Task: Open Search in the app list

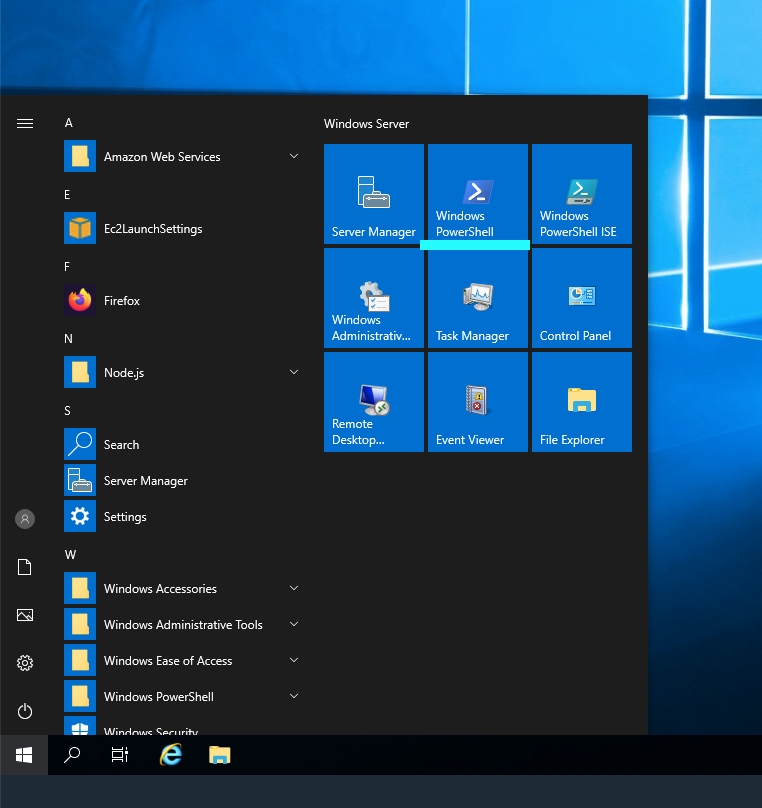Action: coord(183,444)
